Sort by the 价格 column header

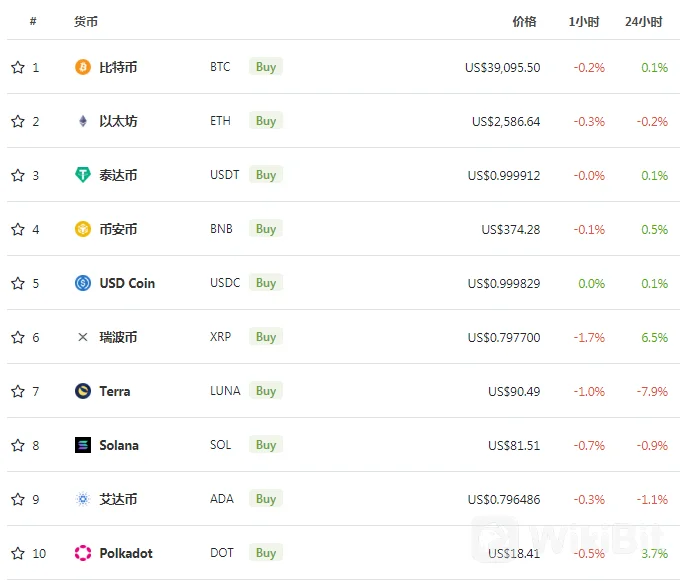click(524, 21)
